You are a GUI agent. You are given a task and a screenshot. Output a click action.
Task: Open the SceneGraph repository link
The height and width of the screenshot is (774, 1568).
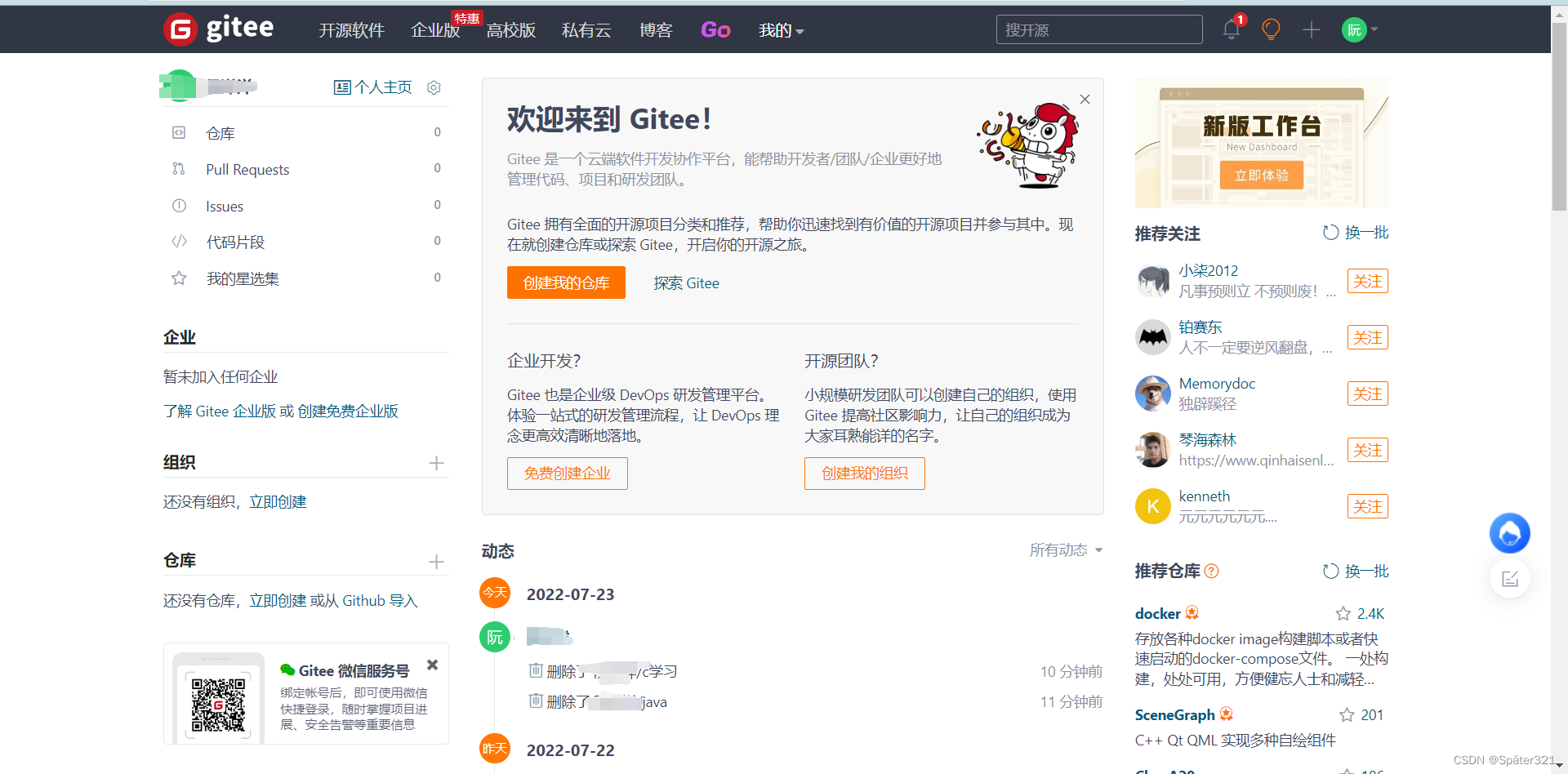1175,715
